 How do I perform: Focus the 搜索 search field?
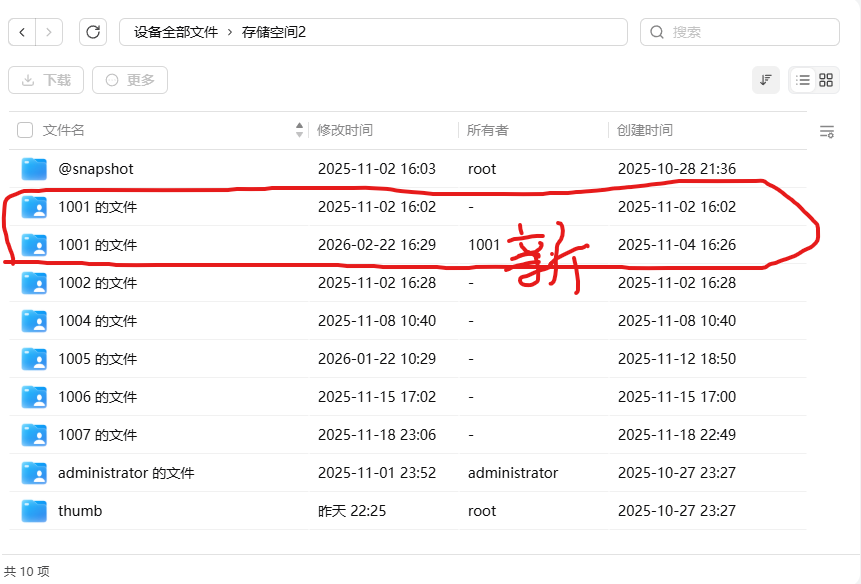click(740, 32)
